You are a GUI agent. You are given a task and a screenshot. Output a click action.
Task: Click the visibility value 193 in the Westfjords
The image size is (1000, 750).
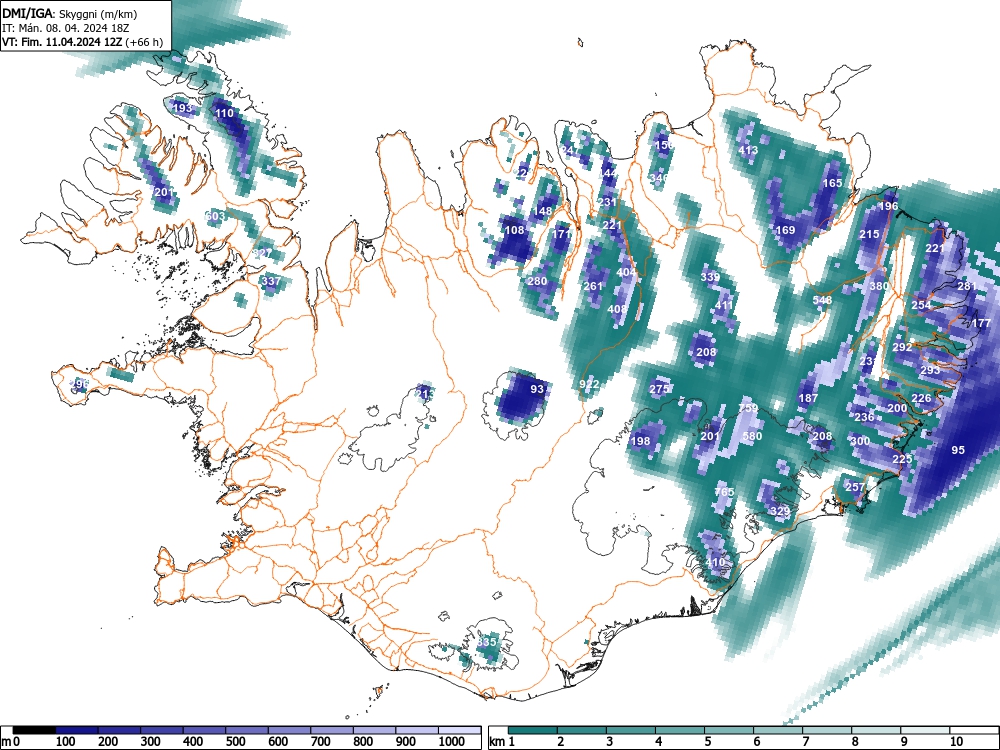(x=182, y=108)
